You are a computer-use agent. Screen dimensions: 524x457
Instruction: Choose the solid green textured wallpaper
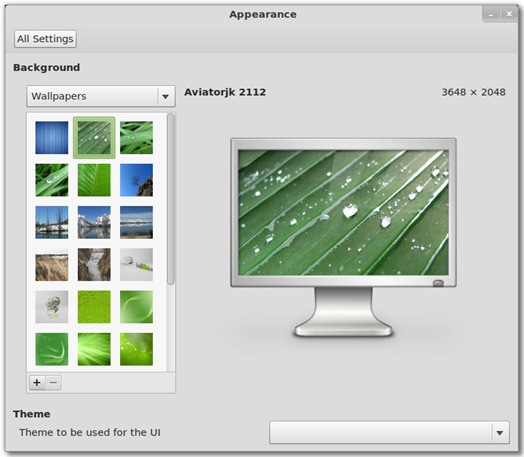(x=94, y=307)
